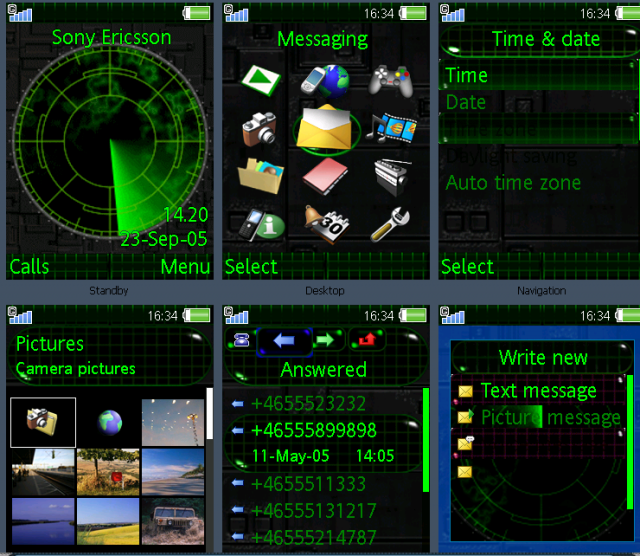Switch to the dialed green arrow tab

pyautogui.click(x=325, y=340)
